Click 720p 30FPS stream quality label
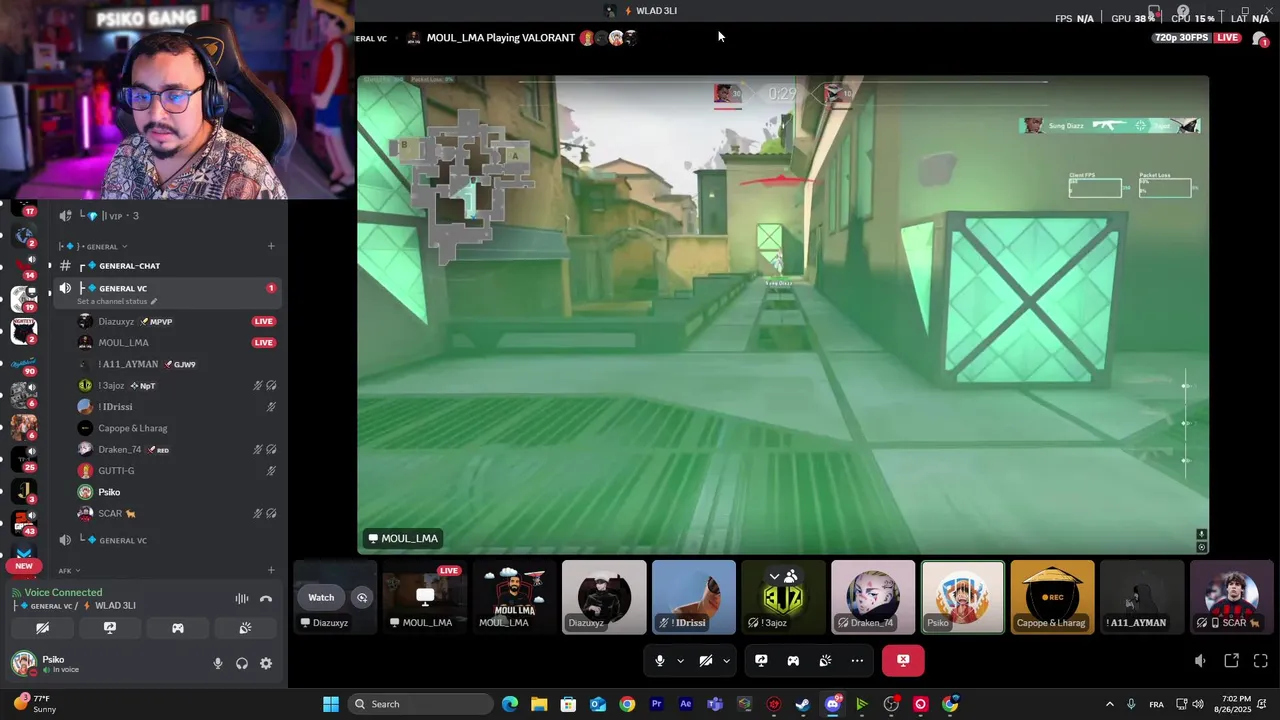 tap(1181, 38)
